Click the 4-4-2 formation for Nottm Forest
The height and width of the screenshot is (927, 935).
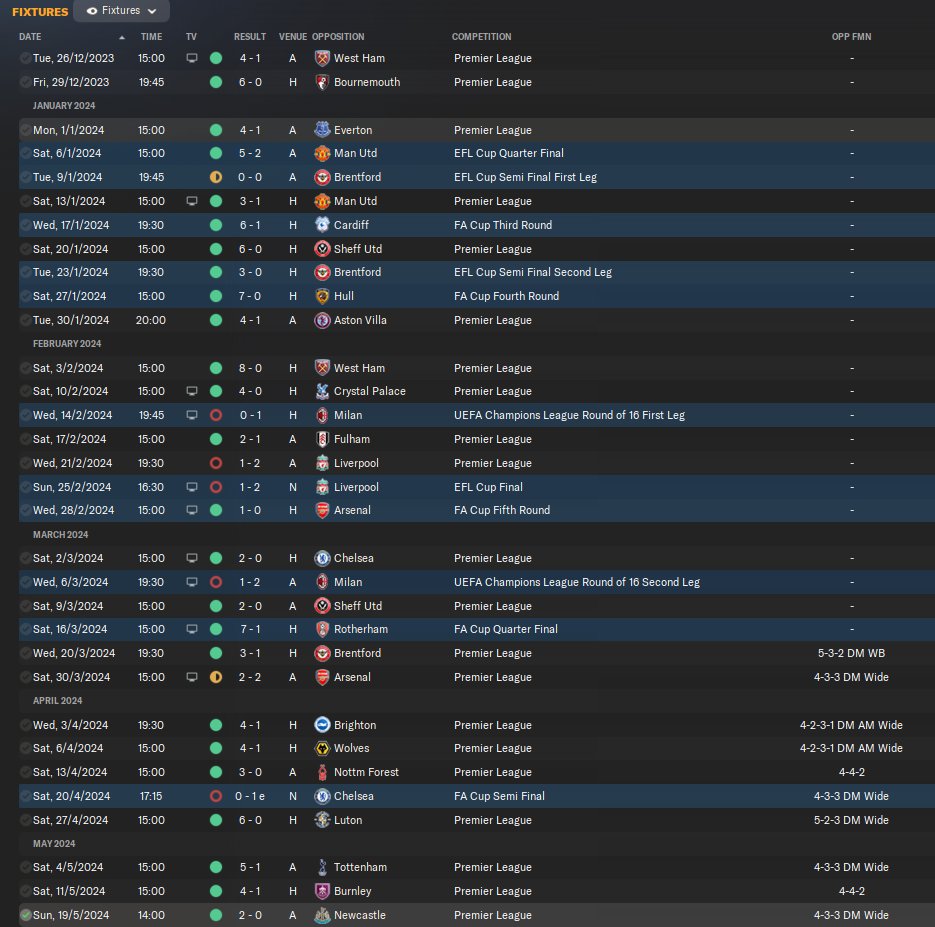(x=852, y=772)
